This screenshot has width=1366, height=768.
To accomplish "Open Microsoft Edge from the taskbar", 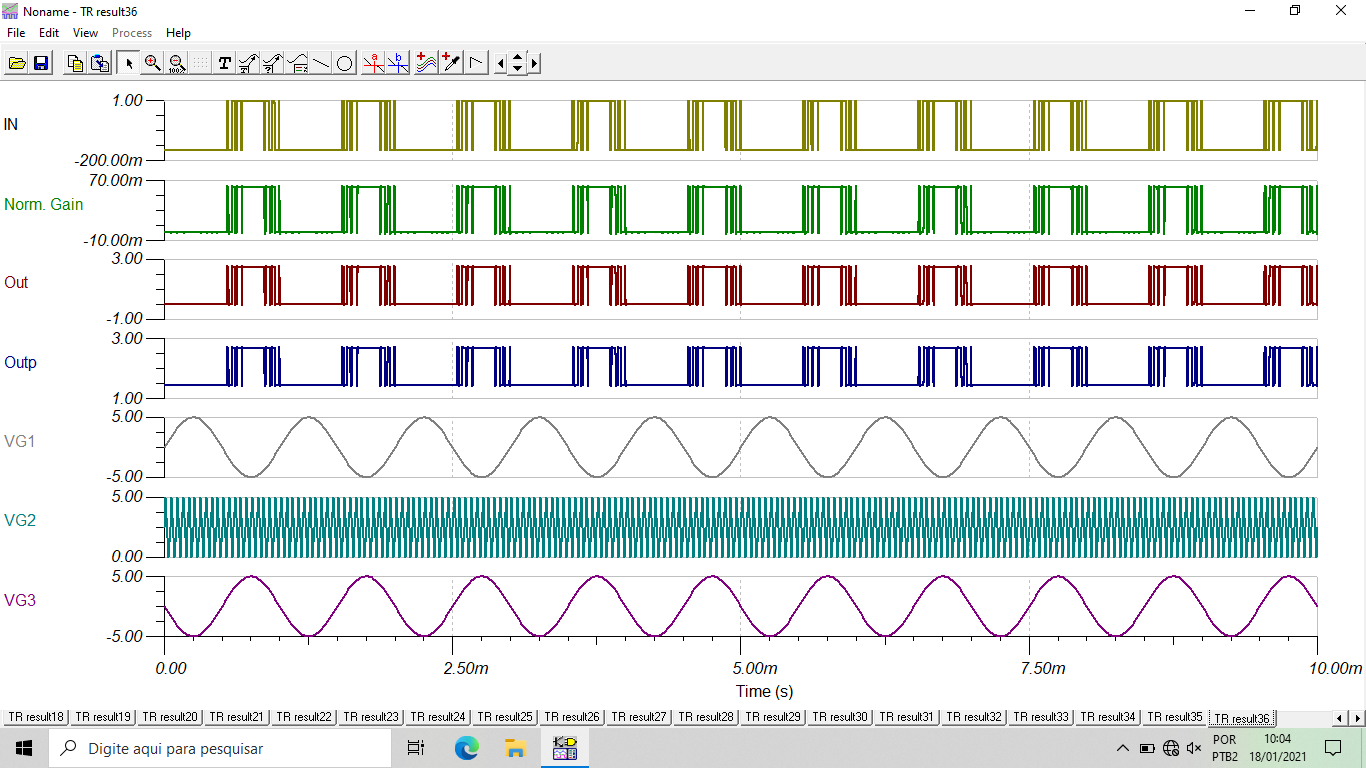I will pos(467,748).
